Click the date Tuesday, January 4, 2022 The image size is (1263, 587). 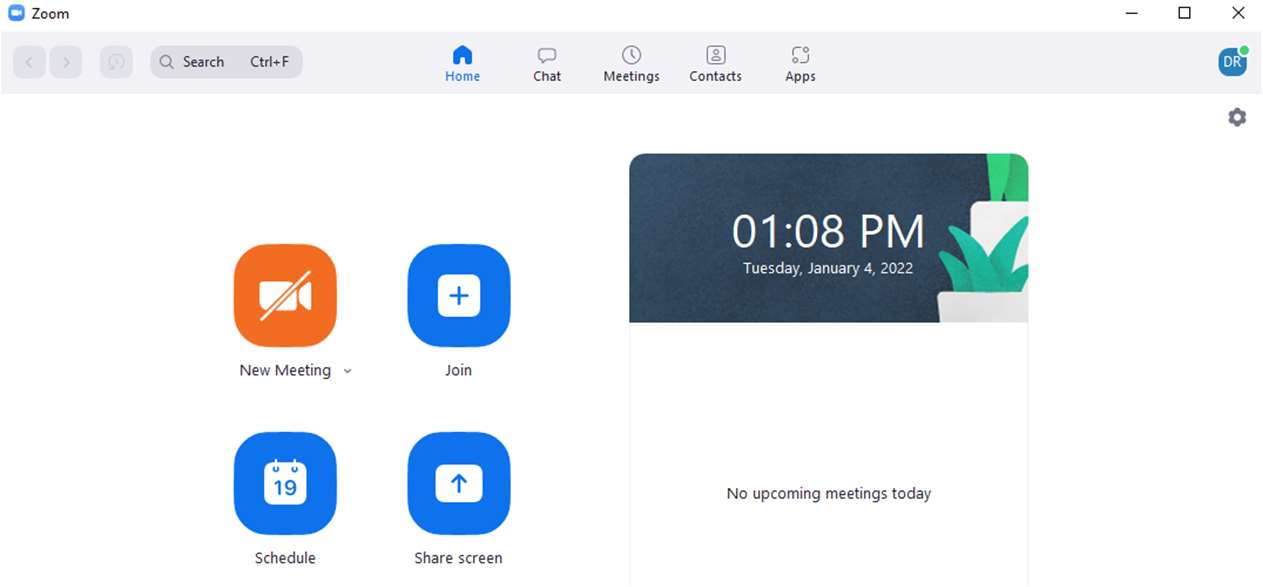point(828,268)
